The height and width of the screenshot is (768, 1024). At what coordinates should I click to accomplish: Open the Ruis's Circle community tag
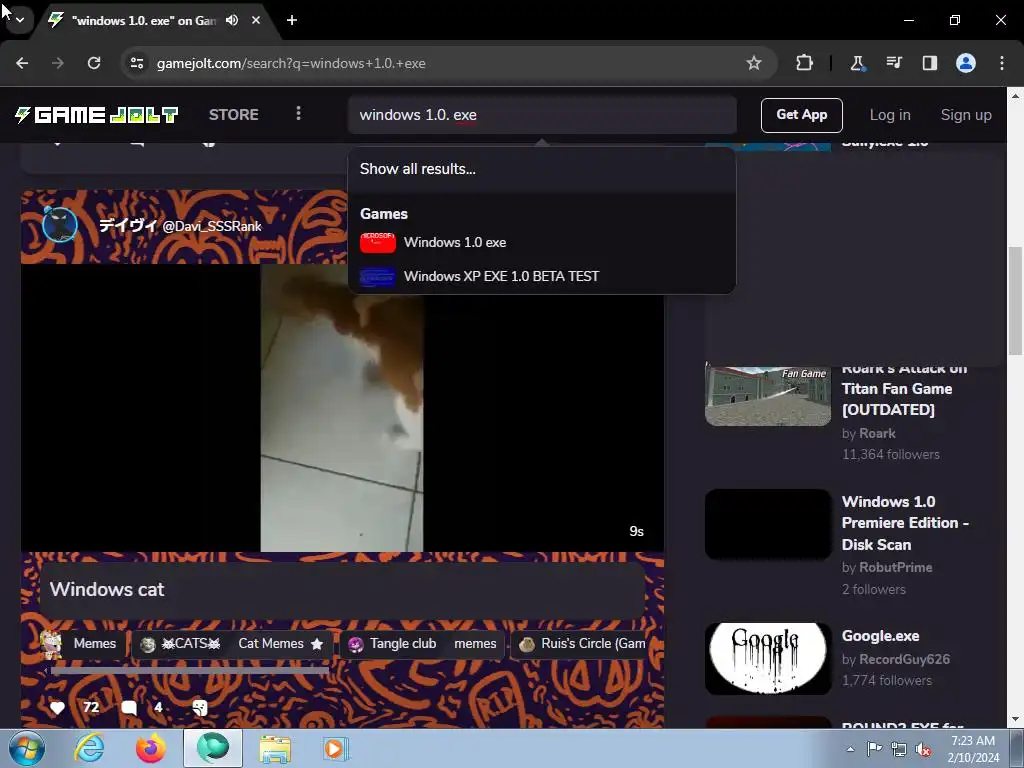[x=583, y=644]
